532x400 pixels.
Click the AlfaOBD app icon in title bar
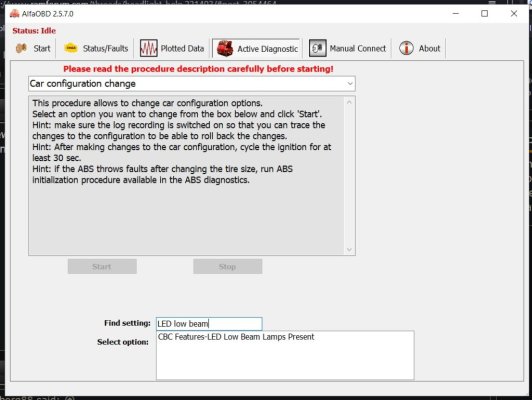tap(15, 14)
